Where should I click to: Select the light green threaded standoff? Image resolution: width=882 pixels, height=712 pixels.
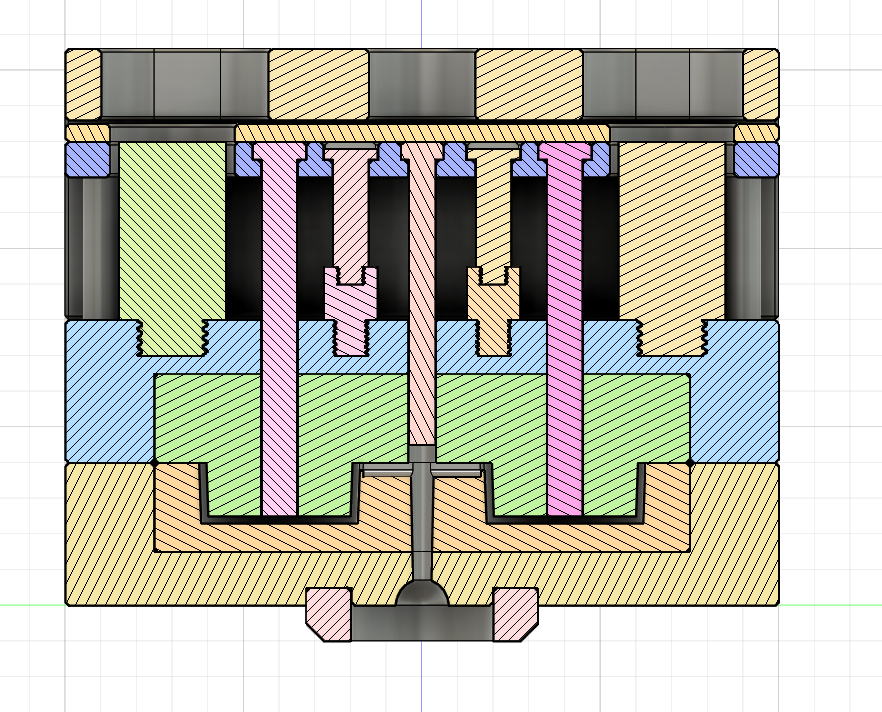173,247
